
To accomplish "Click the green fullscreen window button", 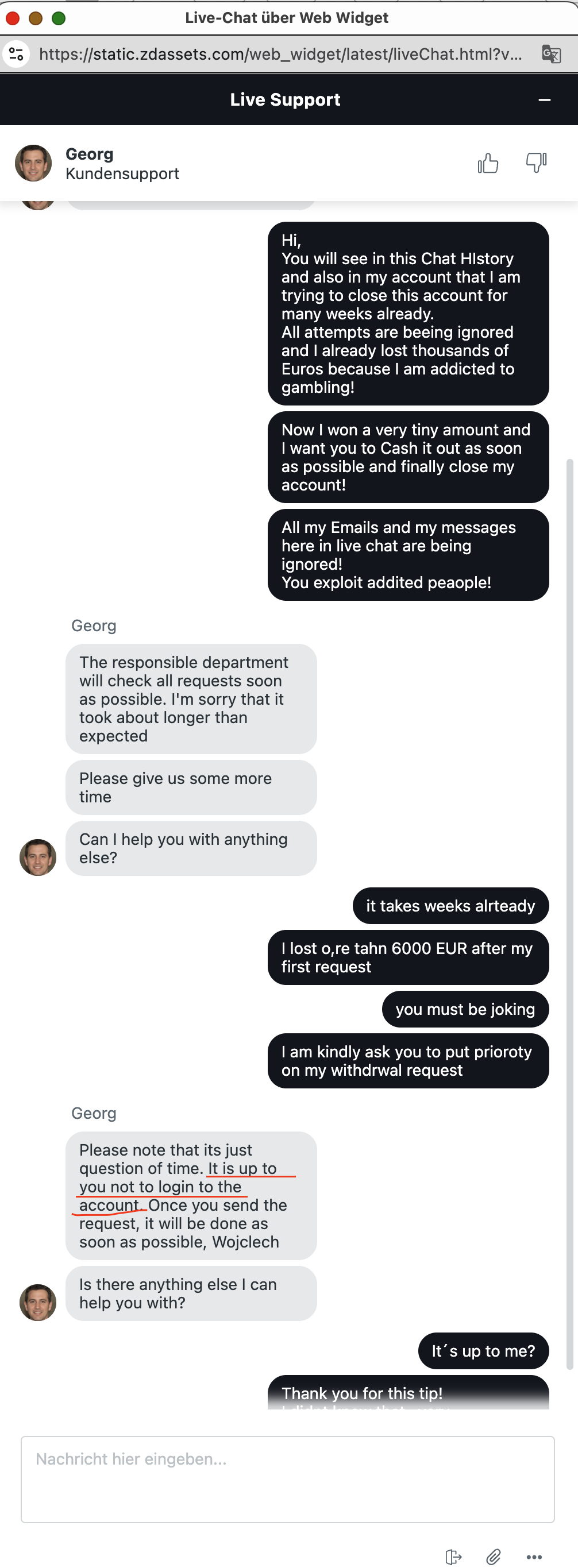I will tap(59, 18).
